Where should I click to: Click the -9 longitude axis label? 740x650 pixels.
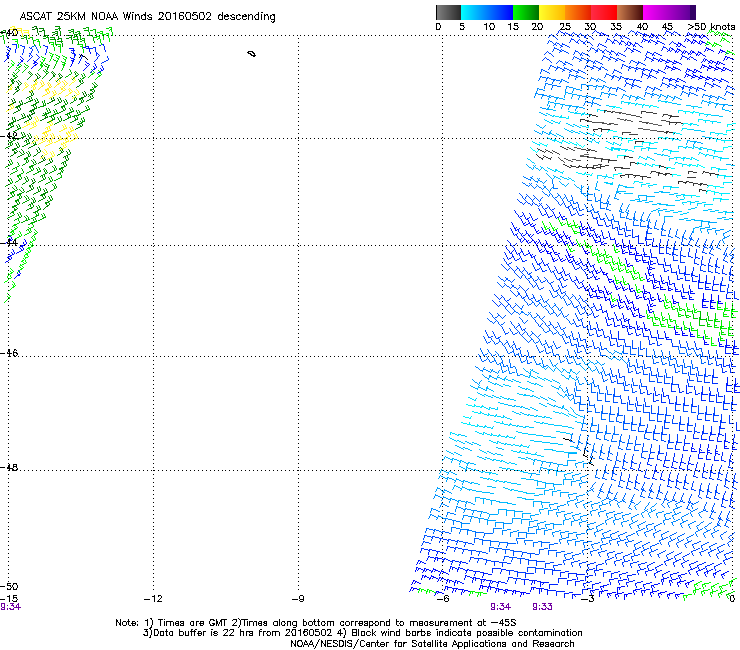pyautogui.click(x=297, y=599)
